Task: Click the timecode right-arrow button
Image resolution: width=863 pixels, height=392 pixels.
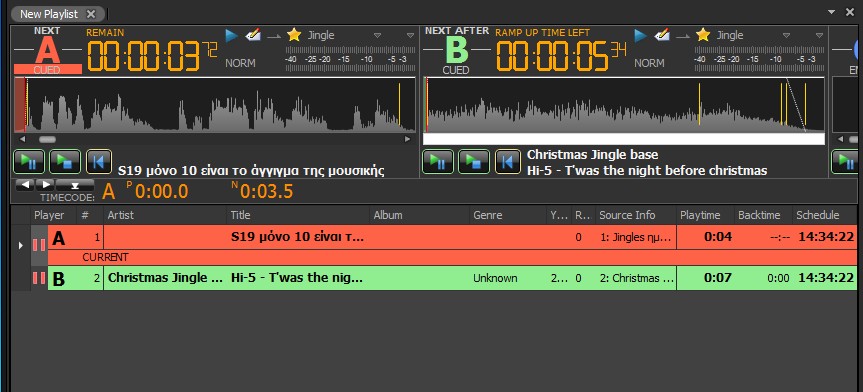Action: coord(46,184)
